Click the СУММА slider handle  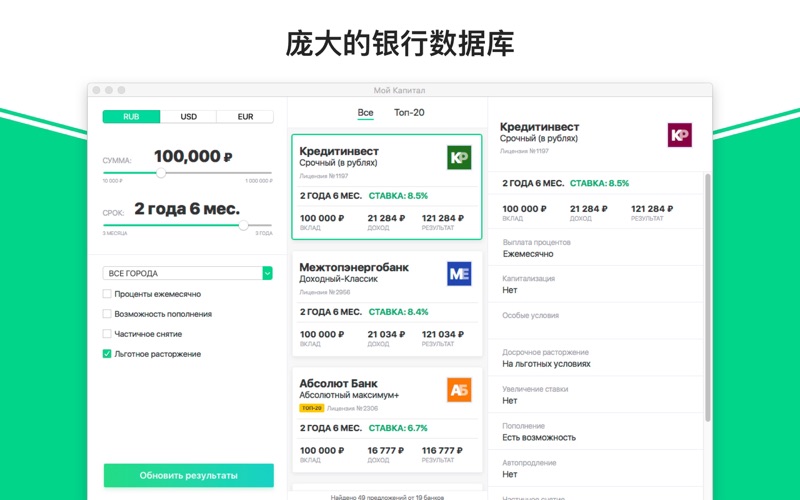[x=161, y=173]
